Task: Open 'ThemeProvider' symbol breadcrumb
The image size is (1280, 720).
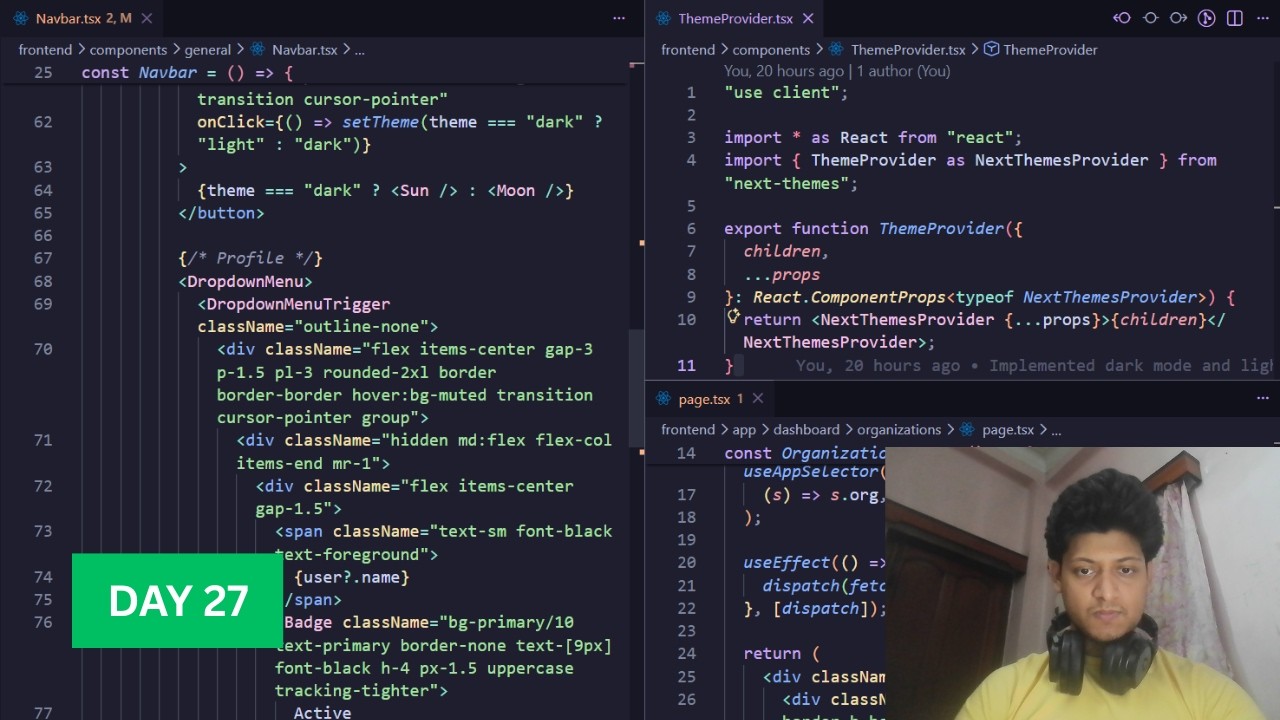Action: click(x=1050, y=49)
